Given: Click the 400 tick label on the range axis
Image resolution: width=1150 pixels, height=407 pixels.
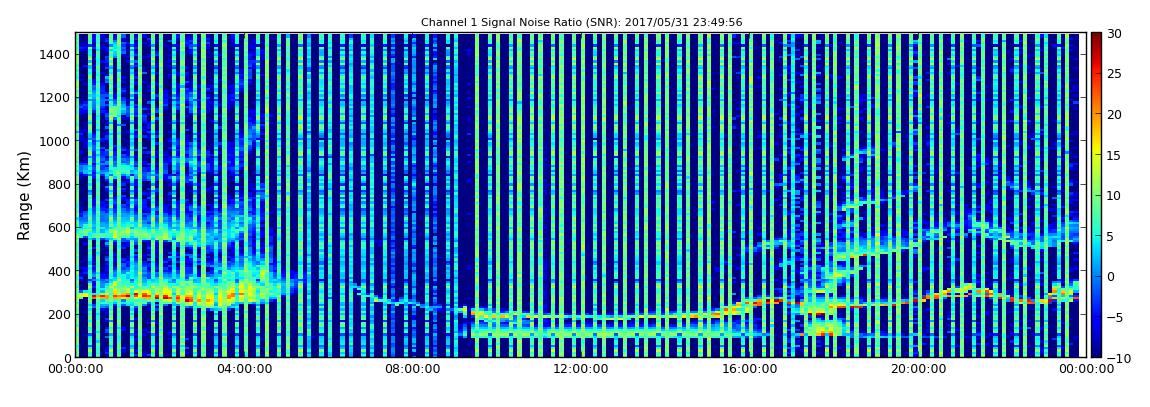Looking at the screenshot, I should [x=59, y=271].
